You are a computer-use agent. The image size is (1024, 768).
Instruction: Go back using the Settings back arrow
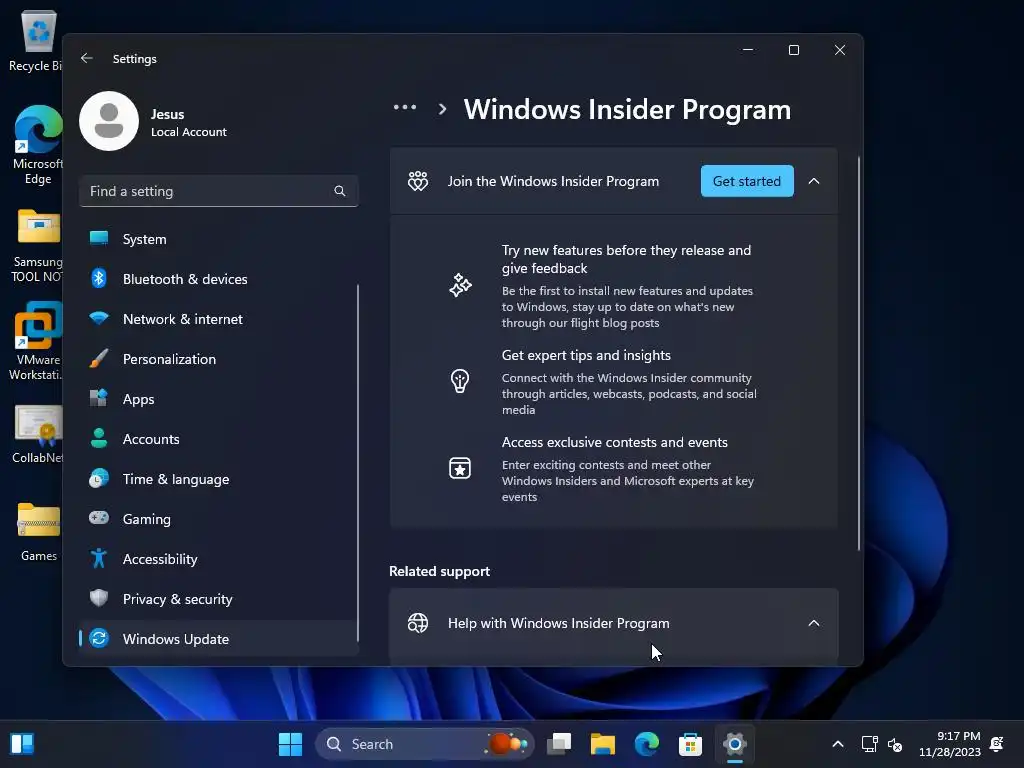click(86, 58)
